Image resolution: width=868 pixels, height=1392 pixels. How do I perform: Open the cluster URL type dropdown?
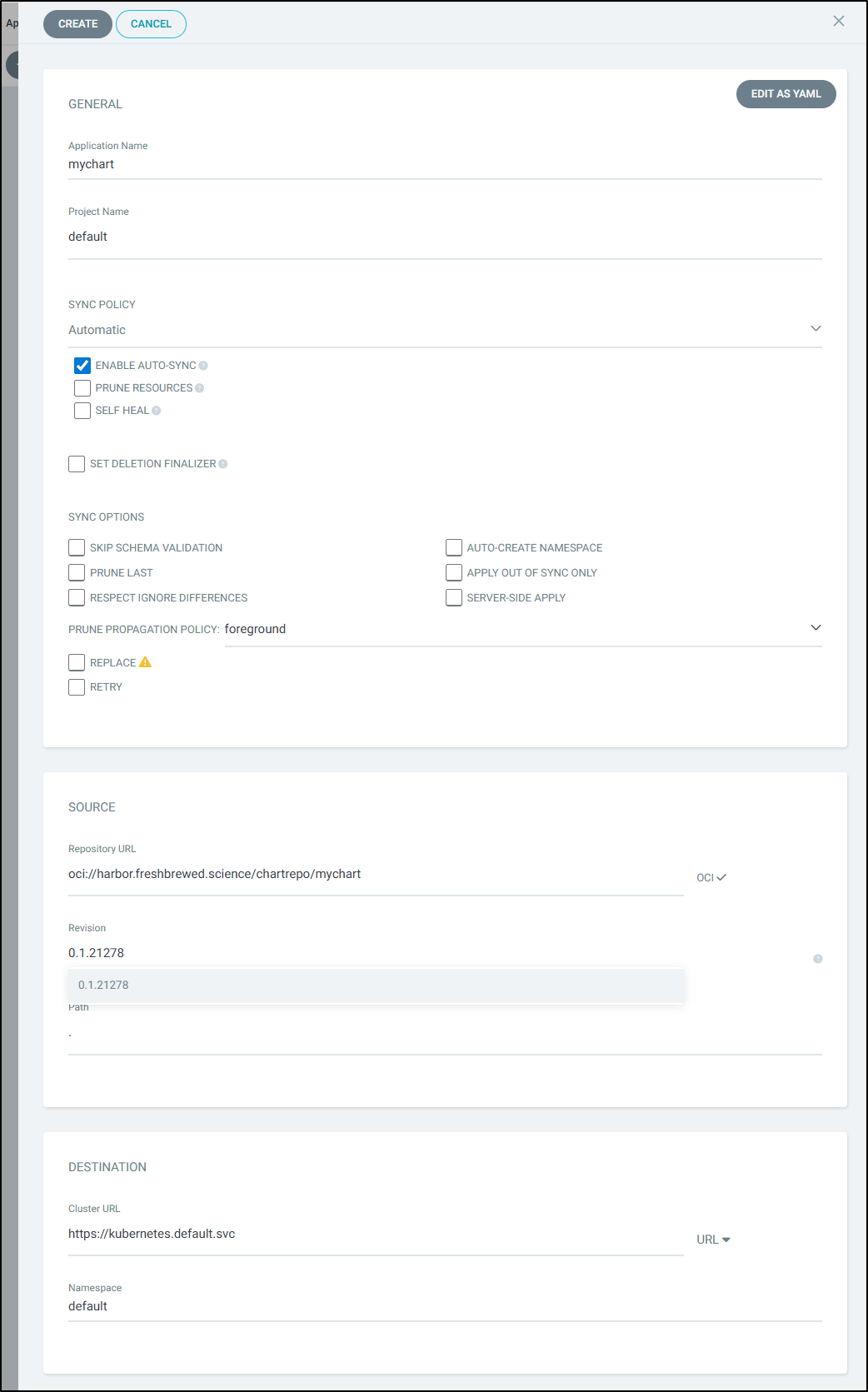click(x=713, y=1240)
